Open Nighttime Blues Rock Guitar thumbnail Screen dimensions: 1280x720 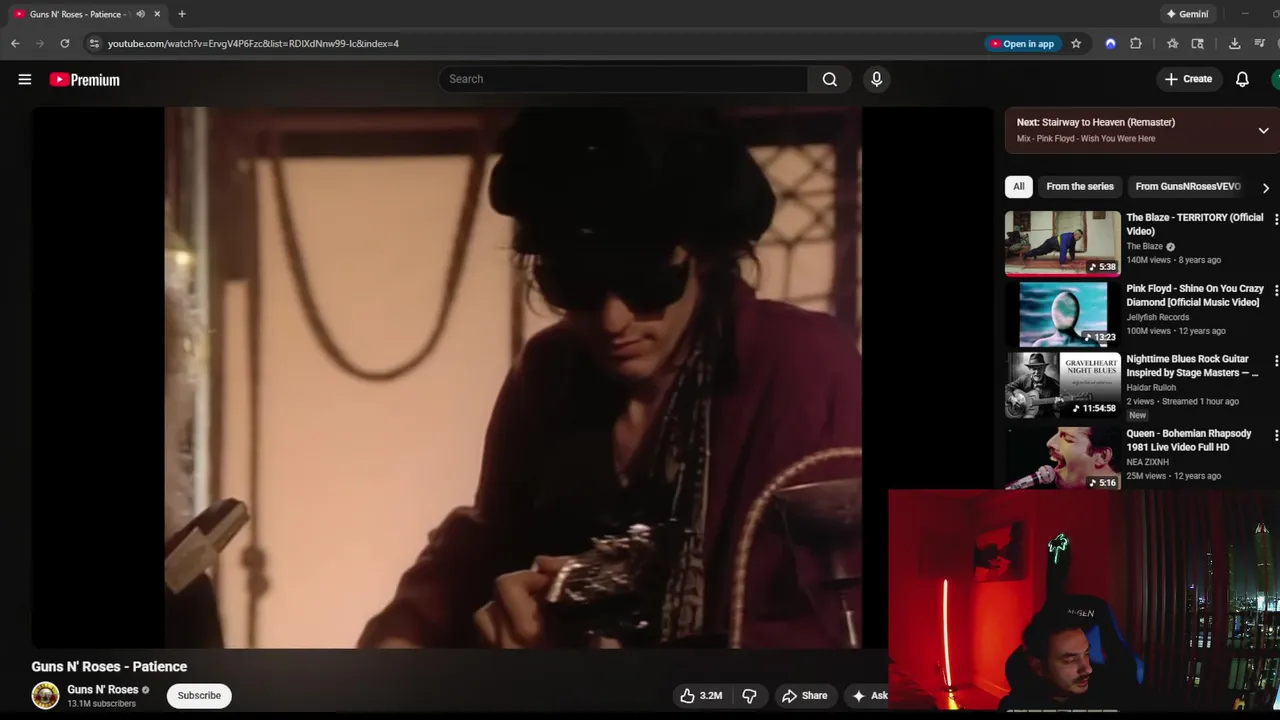coord(1063,384)
